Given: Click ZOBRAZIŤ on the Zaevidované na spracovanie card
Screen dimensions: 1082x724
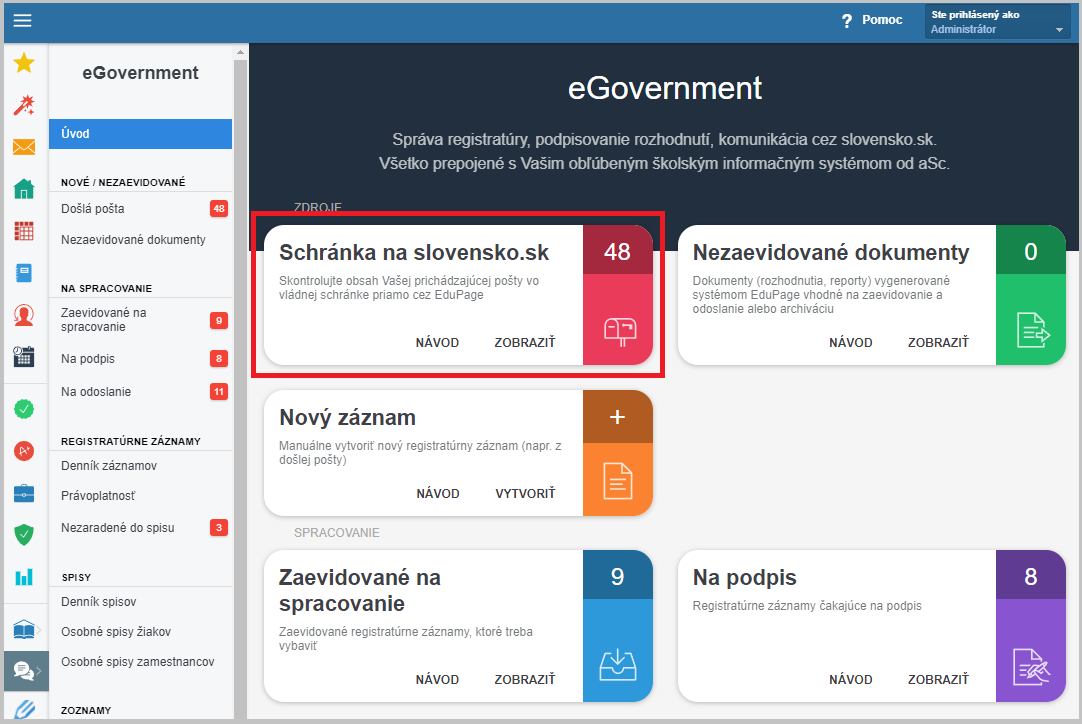Looking at the screenshot, I should pos(525,680).
